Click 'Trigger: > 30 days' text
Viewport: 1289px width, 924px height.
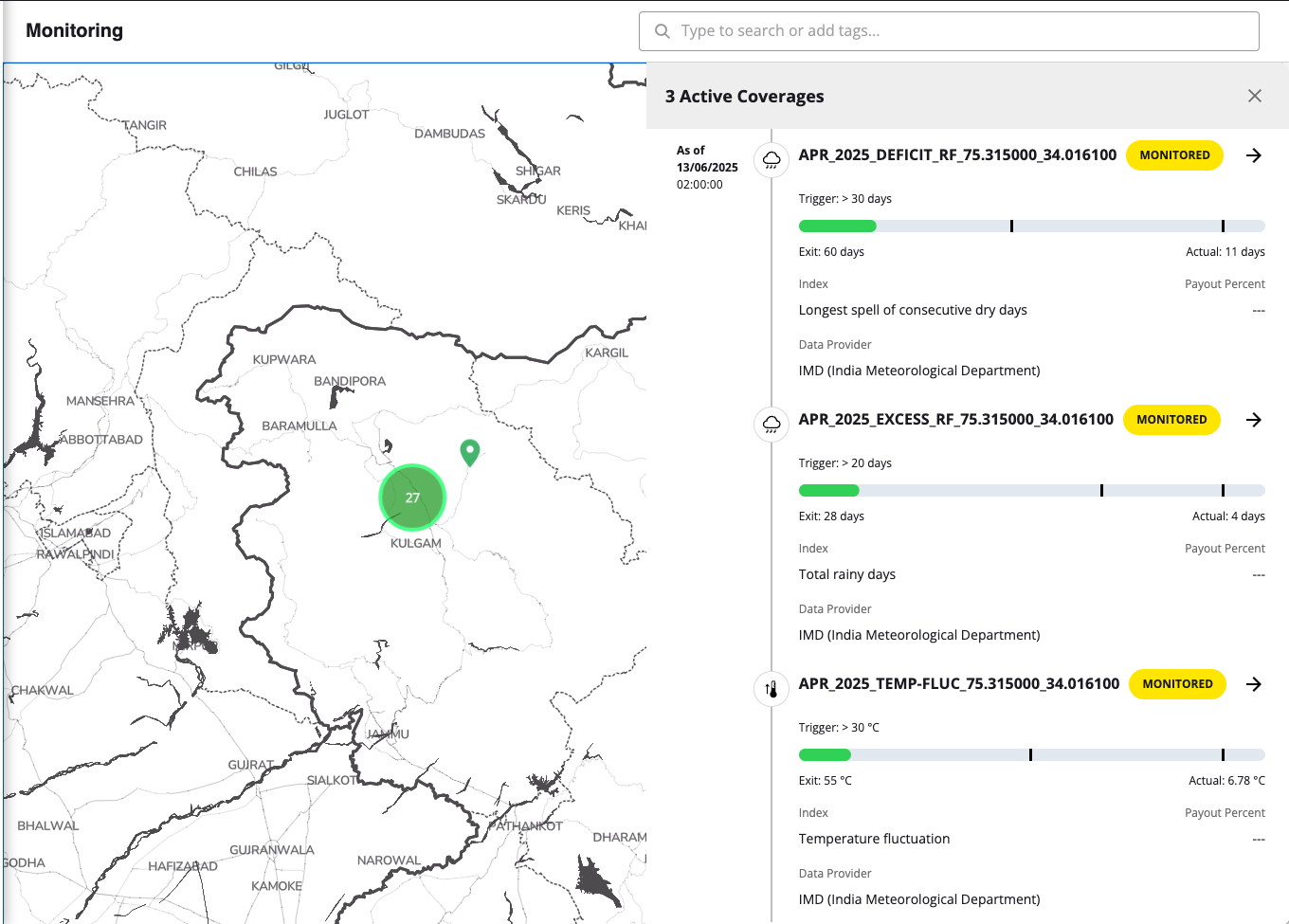click(845, 199)
